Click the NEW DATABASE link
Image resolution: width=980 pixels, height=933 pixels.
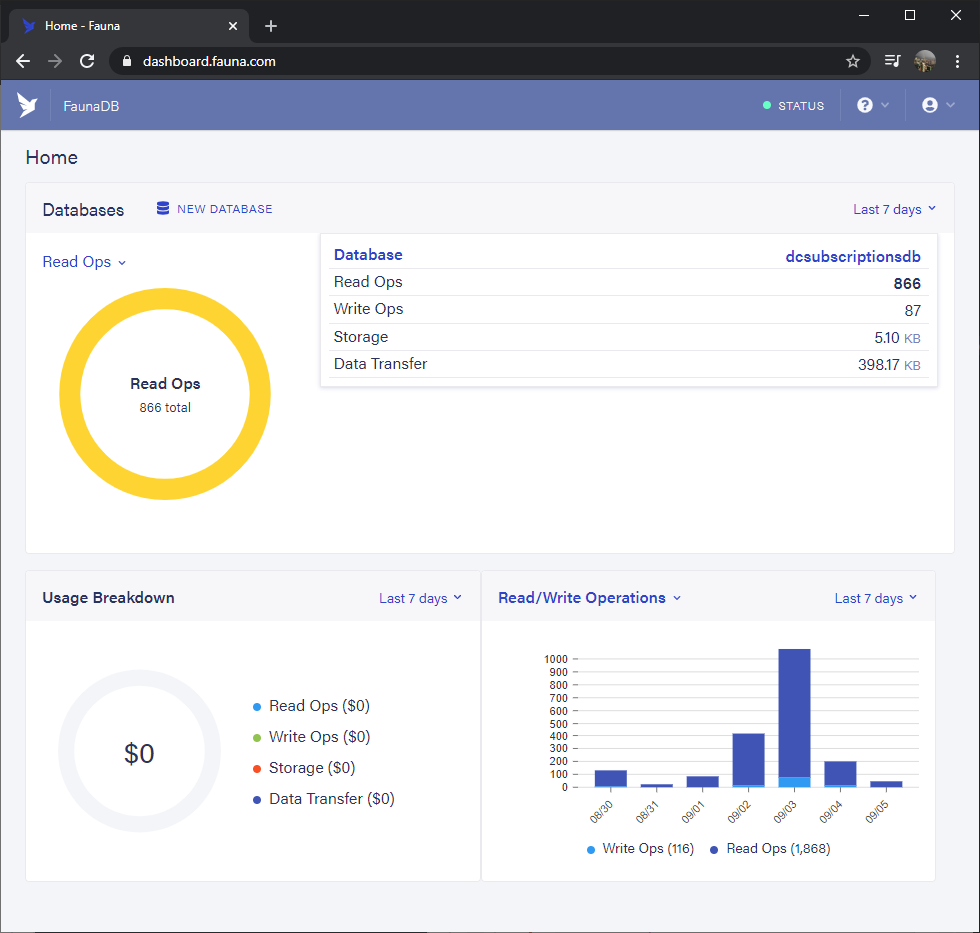224,209
